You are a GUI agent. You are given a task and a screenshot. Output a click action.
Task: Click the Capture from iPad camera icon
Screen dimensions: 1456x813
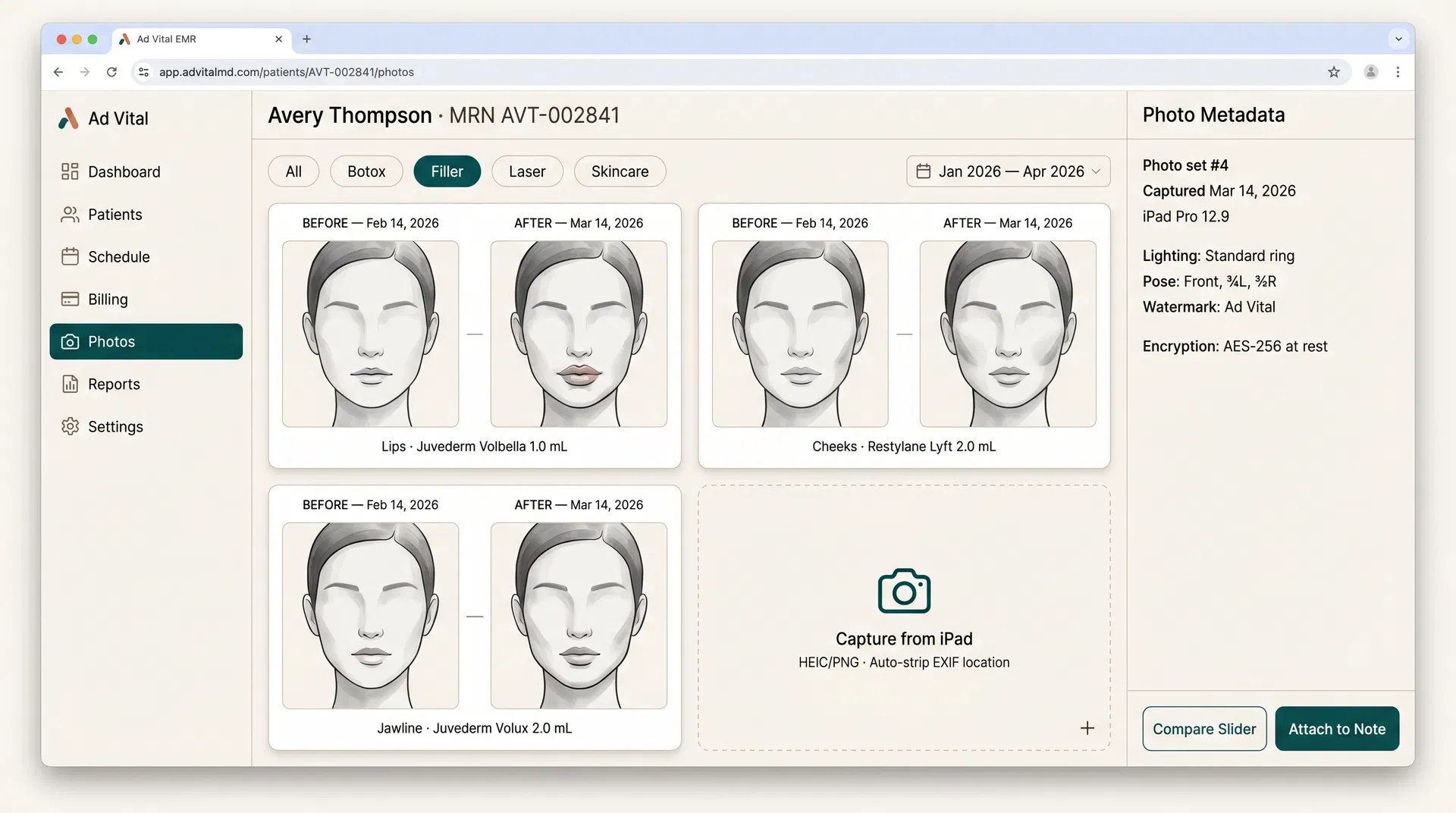pyautogui.click(x=903, y=591)
